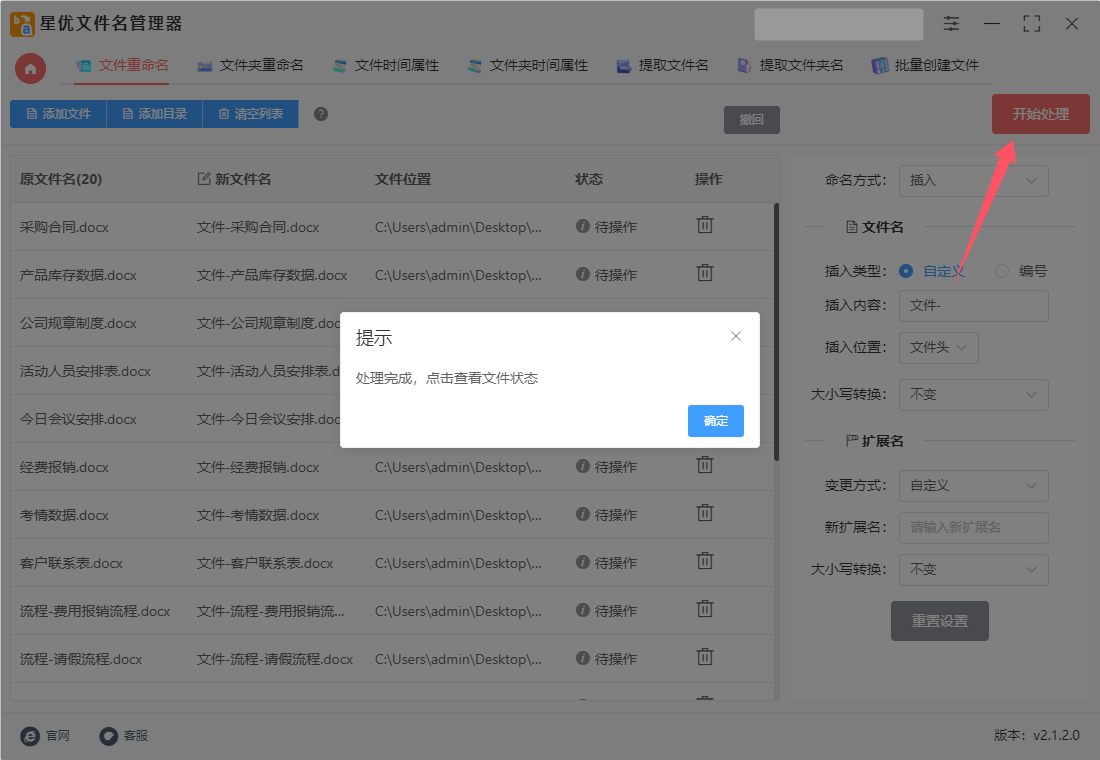Delete the 产品库存数据.docx row with trash icon
The height and width of the screenshot is (760, 1100).
705,273
